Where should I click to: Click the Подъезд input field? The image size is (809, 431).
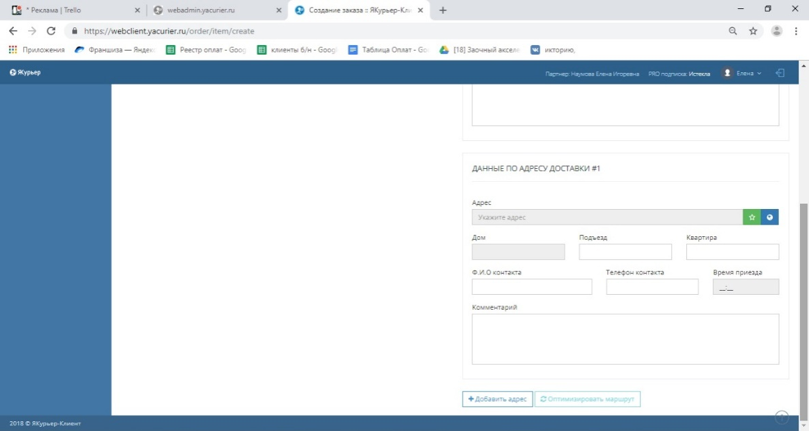[625, 252]
